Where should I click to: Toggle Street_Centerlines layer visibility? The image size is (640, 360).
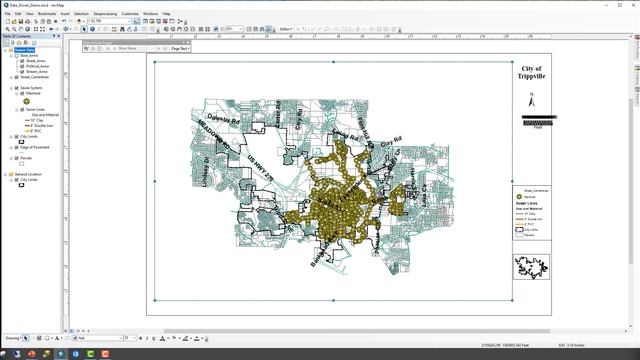[17, 77]
